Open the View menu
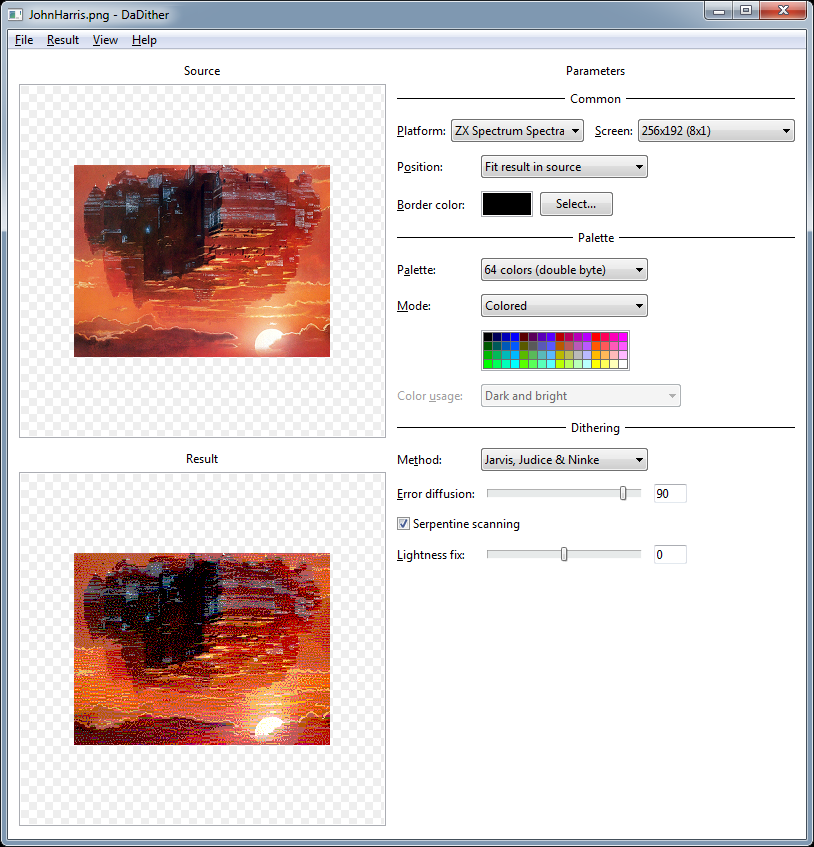The height and width of the screenshot is (847, 814). pyautogui.click(x=105, y=40)
